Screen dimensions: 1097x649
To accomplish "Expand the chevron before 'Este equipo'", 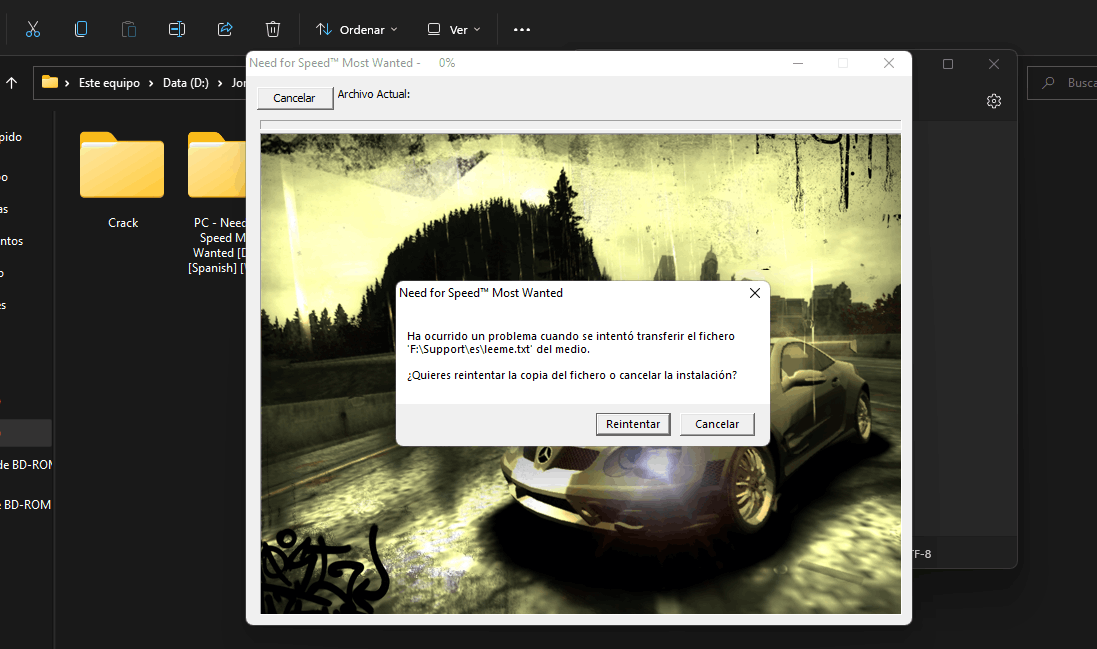I will tap(67, 83).
